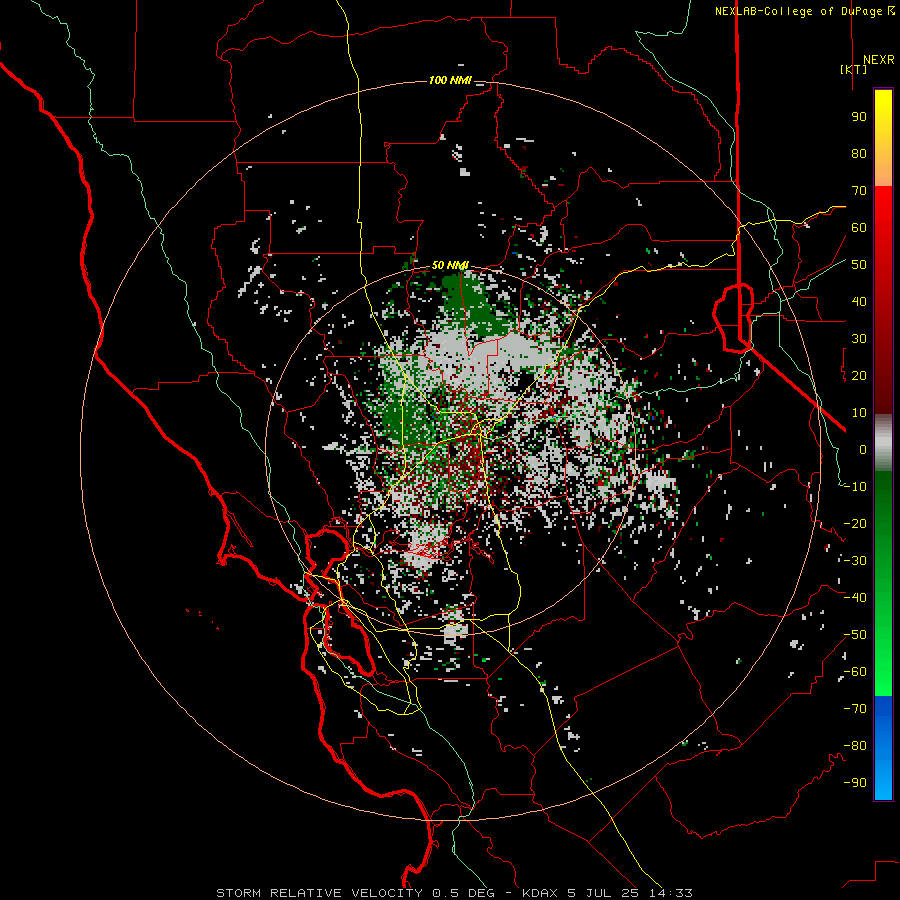Click the -70 value on velocity scale

pos(855,709)
